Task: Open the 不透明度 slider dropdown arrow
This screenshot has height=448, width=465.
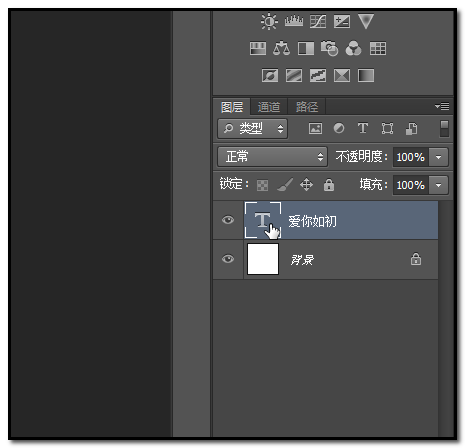Action: pyautogui.click(x=439, y=157)
